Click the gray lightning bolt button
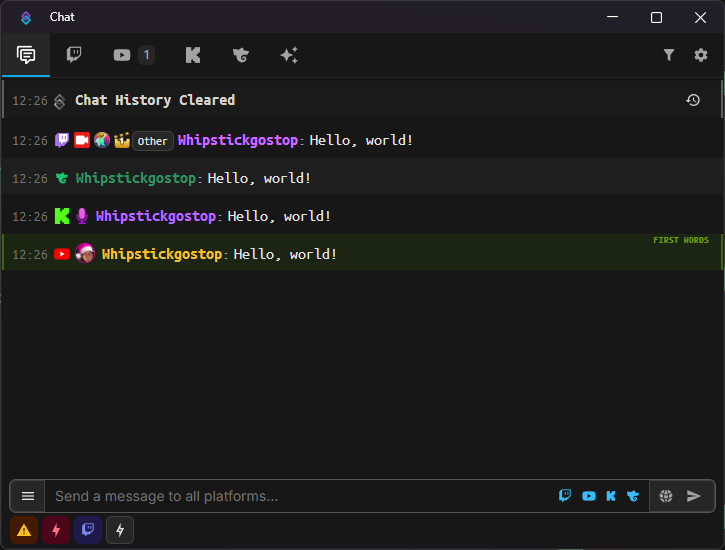This screenshot has width=725, height=550. tap(120, 530)
